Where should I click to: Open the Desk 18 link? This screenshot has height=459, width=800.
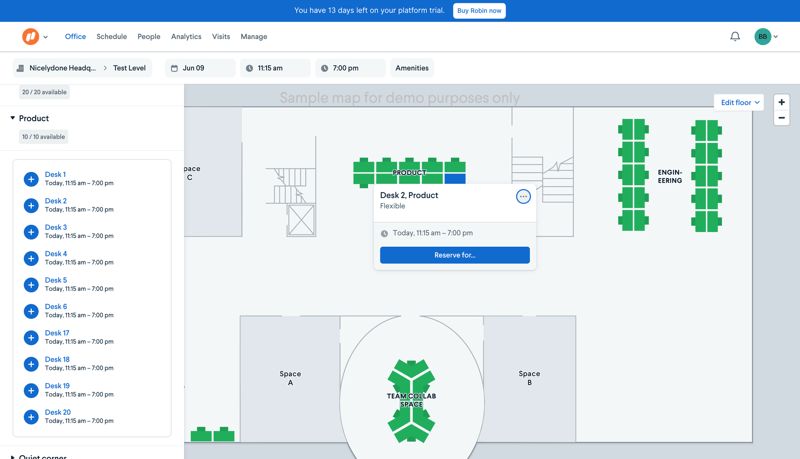tap(57, 360)
